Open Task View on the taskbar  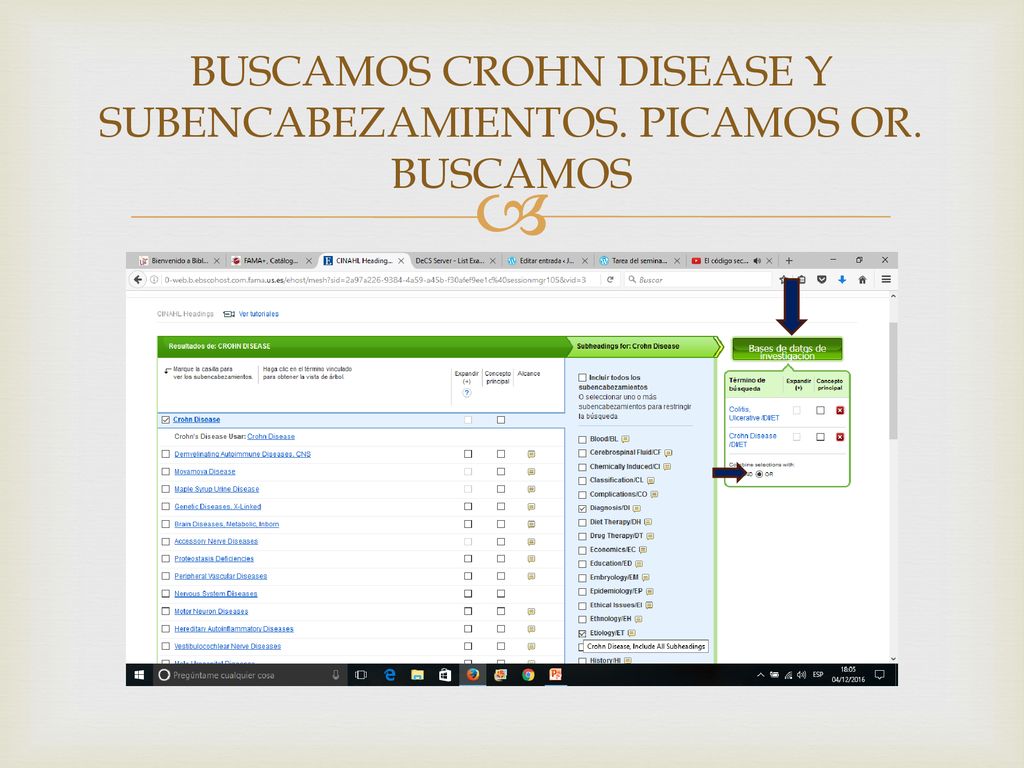tap(360, 675)
